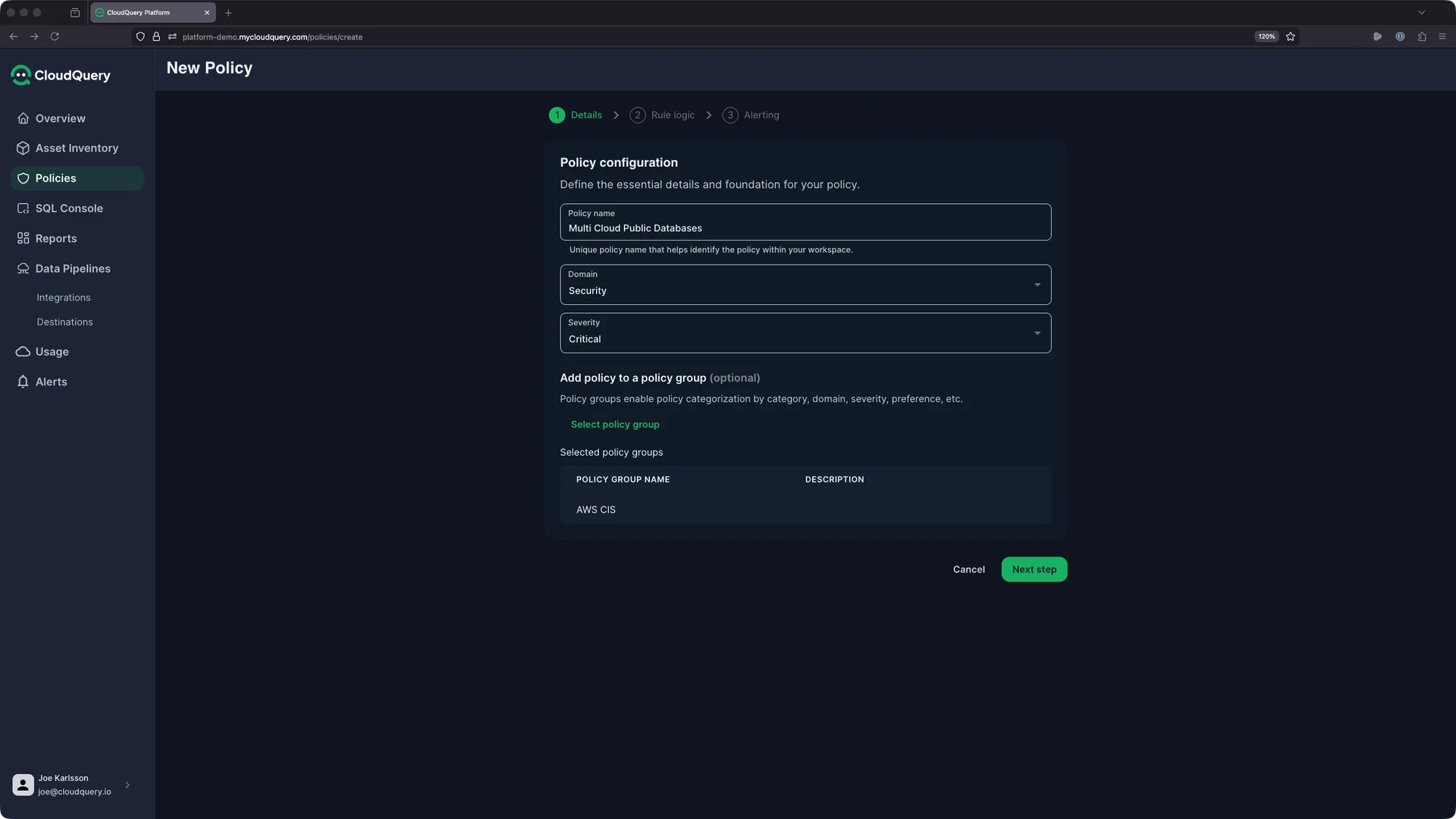Open the Domain dropdown set to Security
Screen dimensions: 1456x819
pos(805,284)
